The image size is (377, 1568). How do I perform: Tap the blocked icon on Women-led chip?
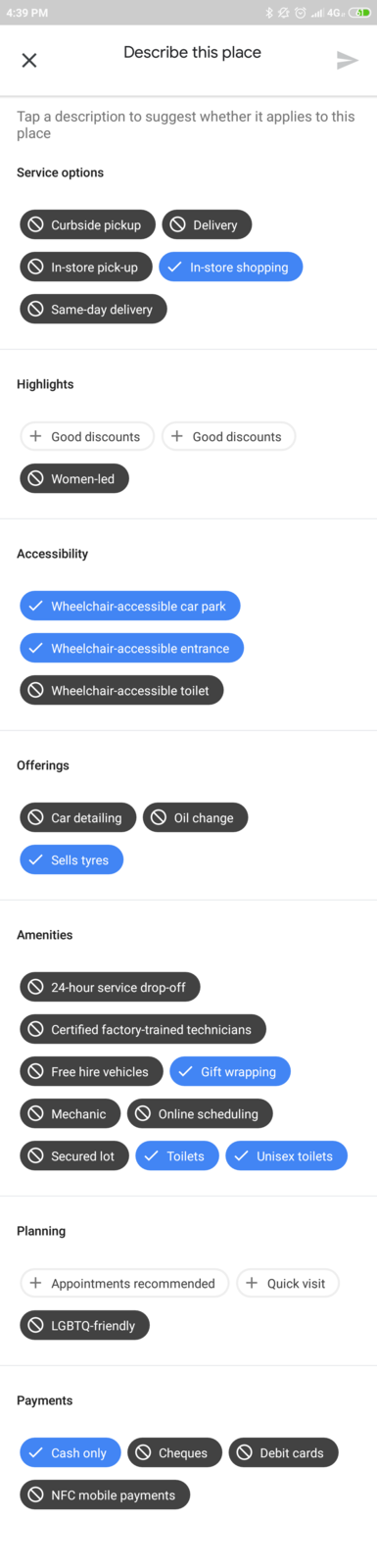35,478
